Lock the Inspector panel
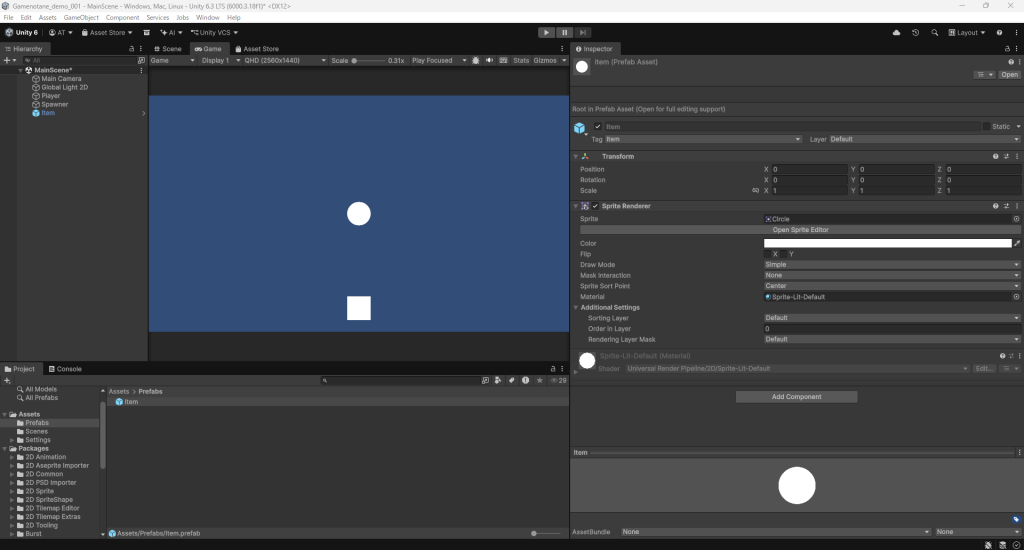The height and width of the screenshot is (550, 1024). (x=1007, y=49)
